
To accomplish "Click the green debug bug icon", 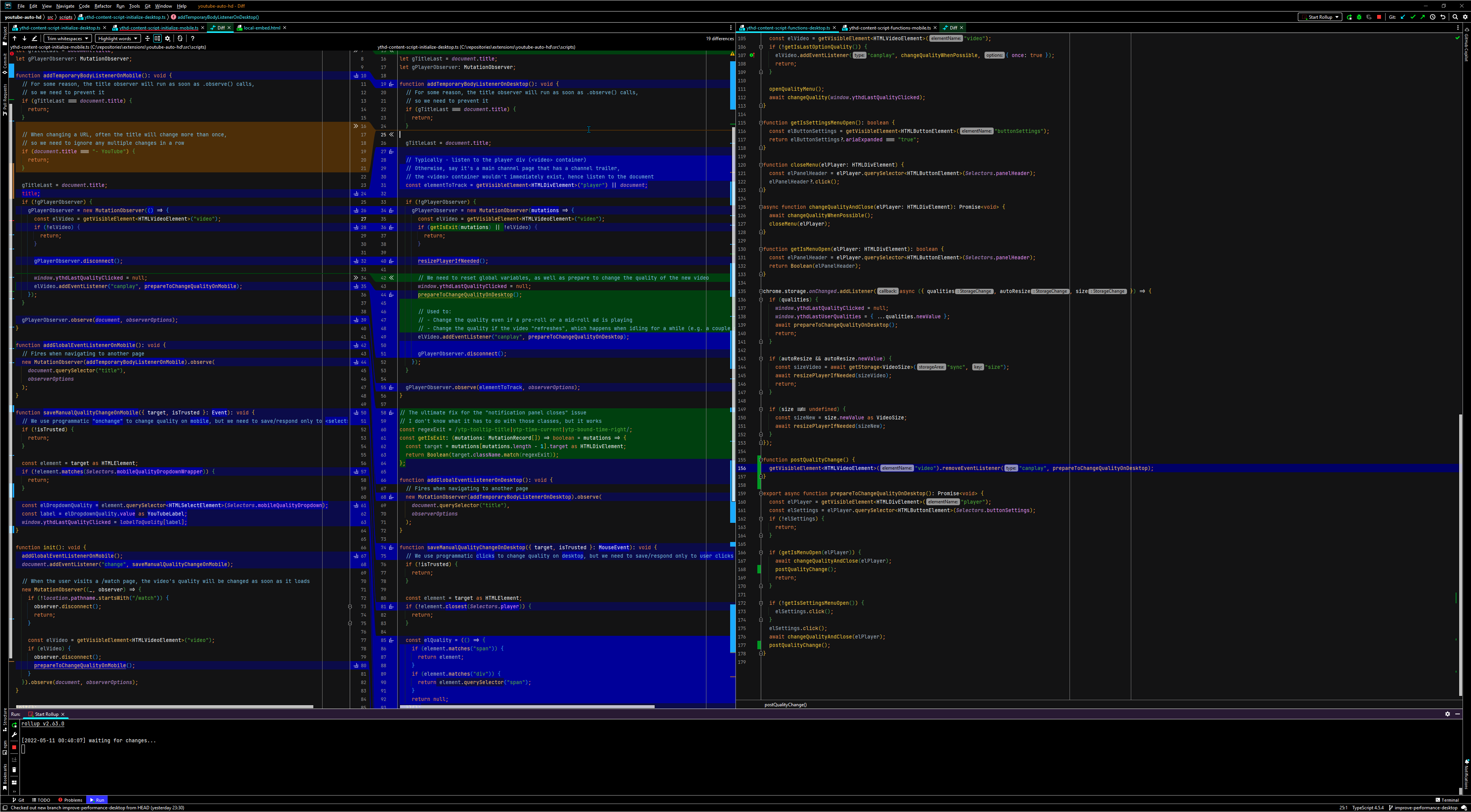I will [x=1359, y=17].
